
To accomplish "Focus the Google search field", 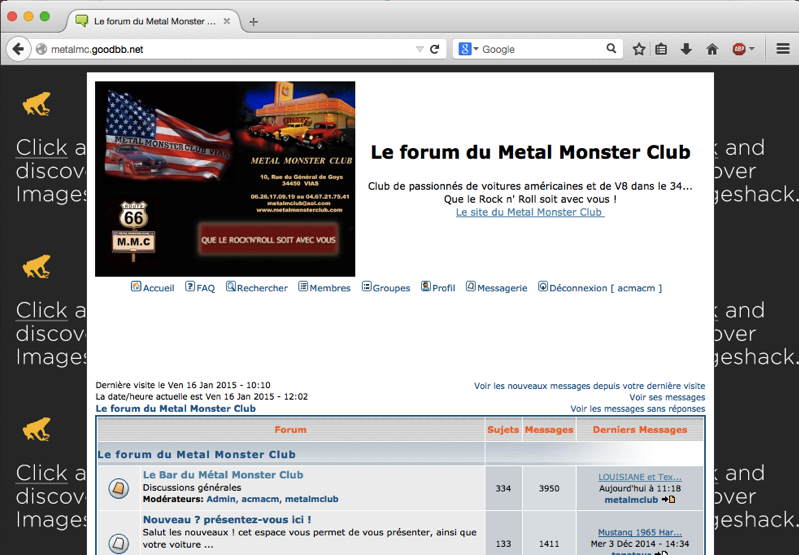I will [542, 49].
